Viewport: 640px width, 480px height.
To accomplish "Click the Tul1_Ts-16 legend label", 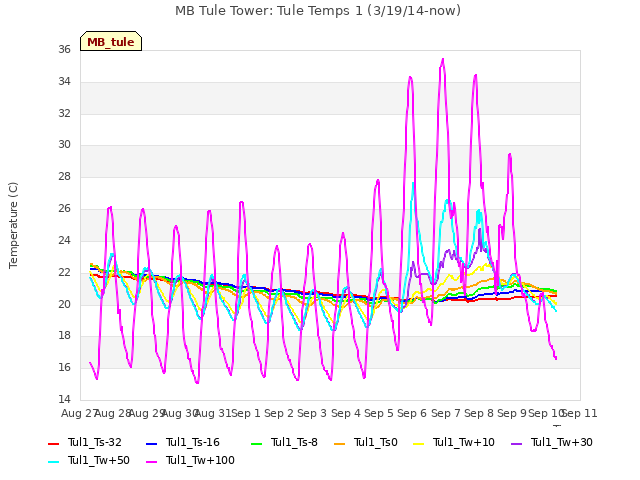I will point(193,442).
